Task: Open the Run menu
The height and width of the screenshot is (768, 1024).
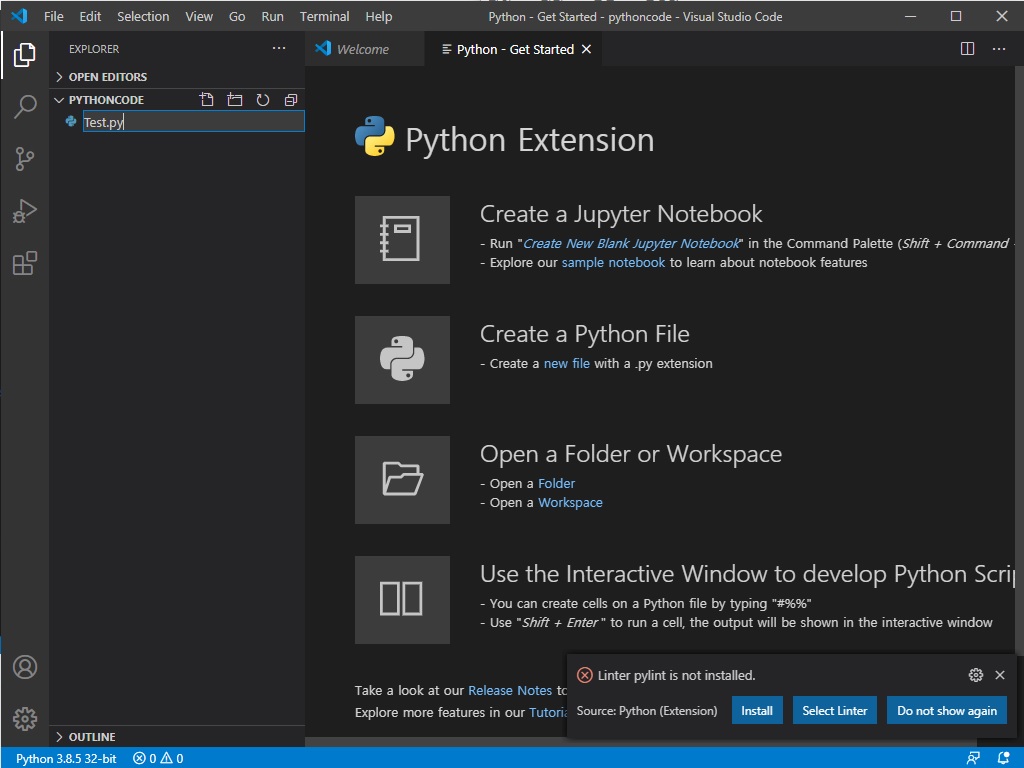Action: [x=272, y=16]
